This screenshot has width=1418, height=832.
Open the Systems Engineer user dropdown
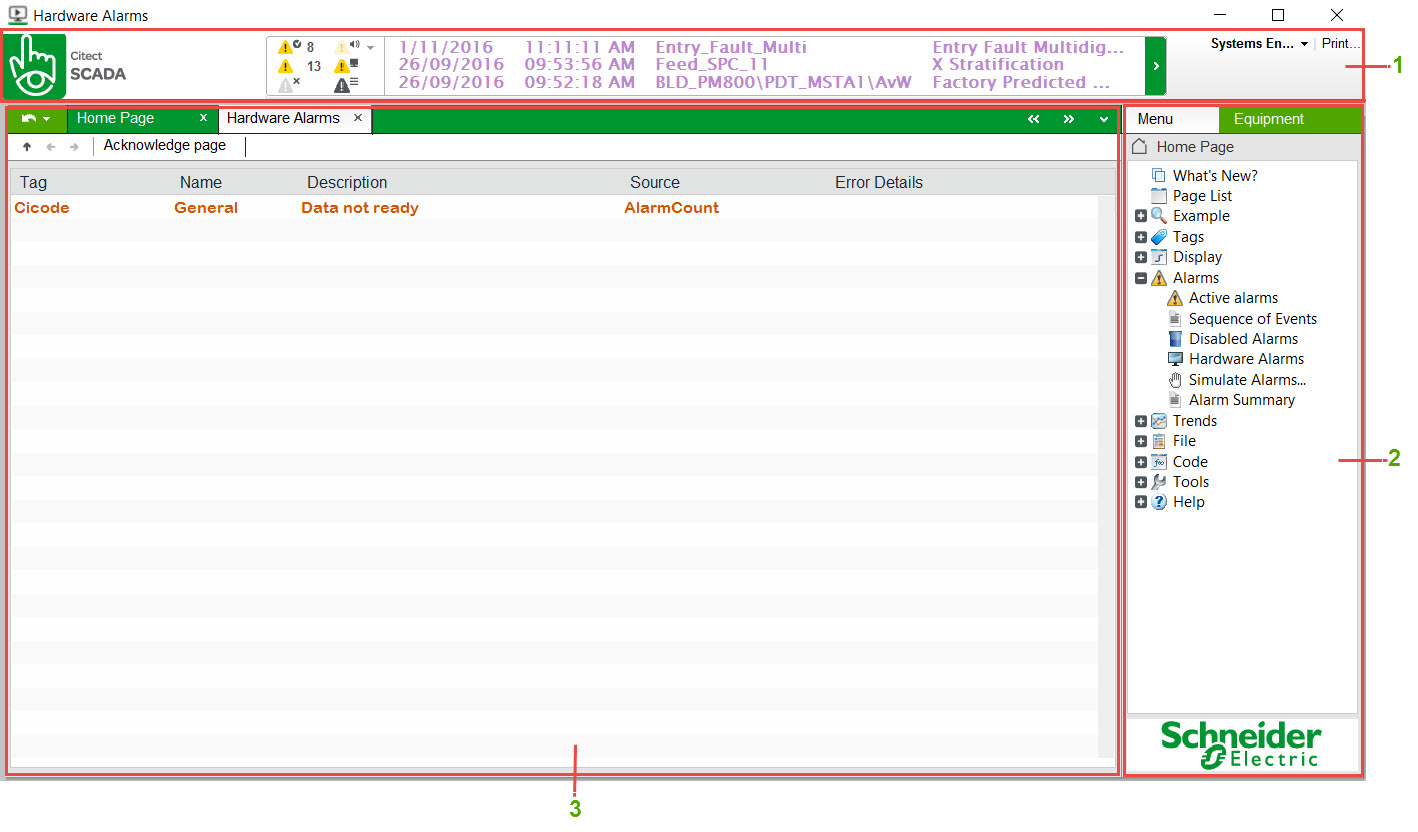coord(1259,44)
